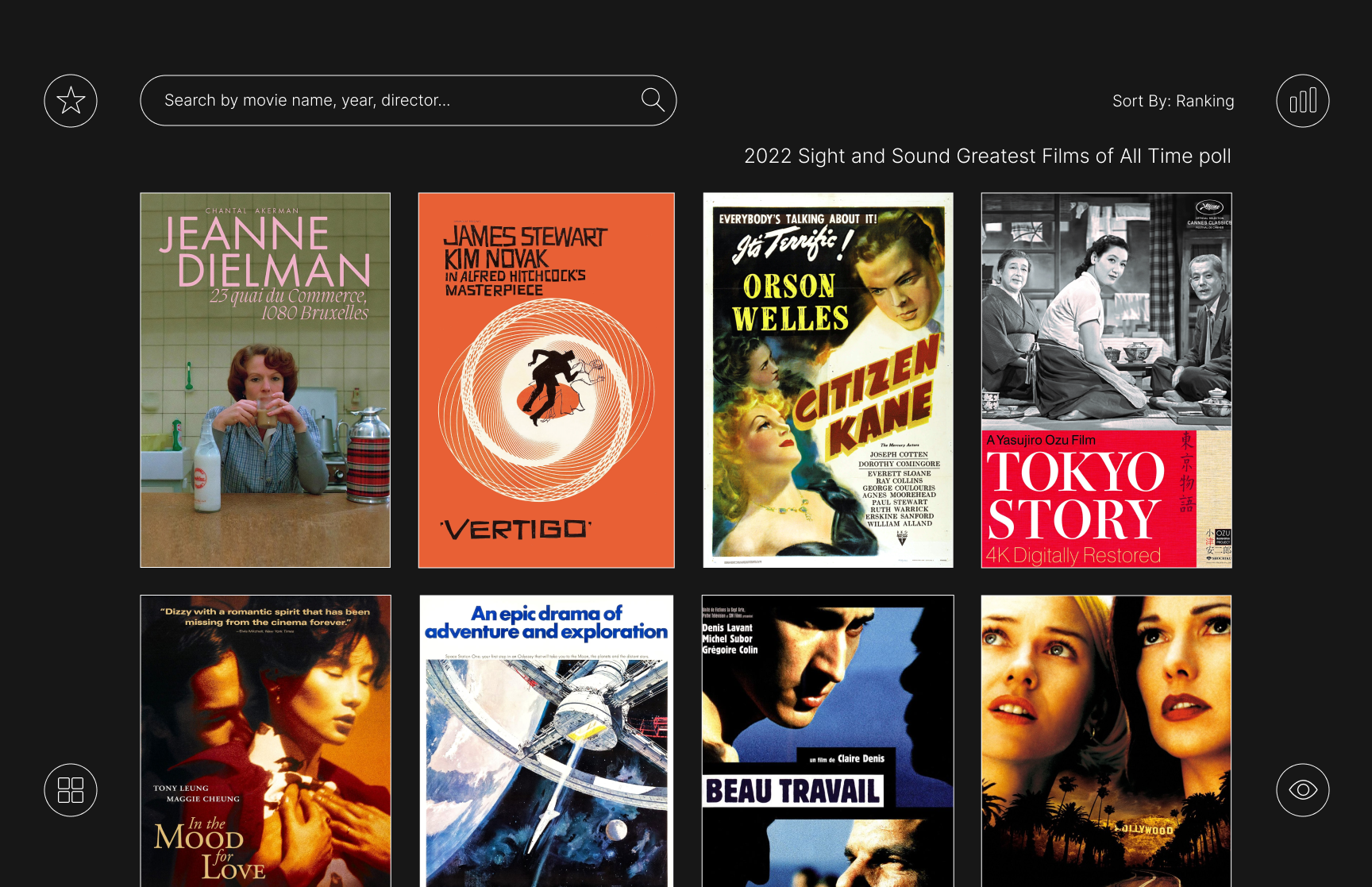The height and width of the screenshot is (887, 1372).
Task: Open the Vertigo movie poster
Action: [x=546, y=380]
